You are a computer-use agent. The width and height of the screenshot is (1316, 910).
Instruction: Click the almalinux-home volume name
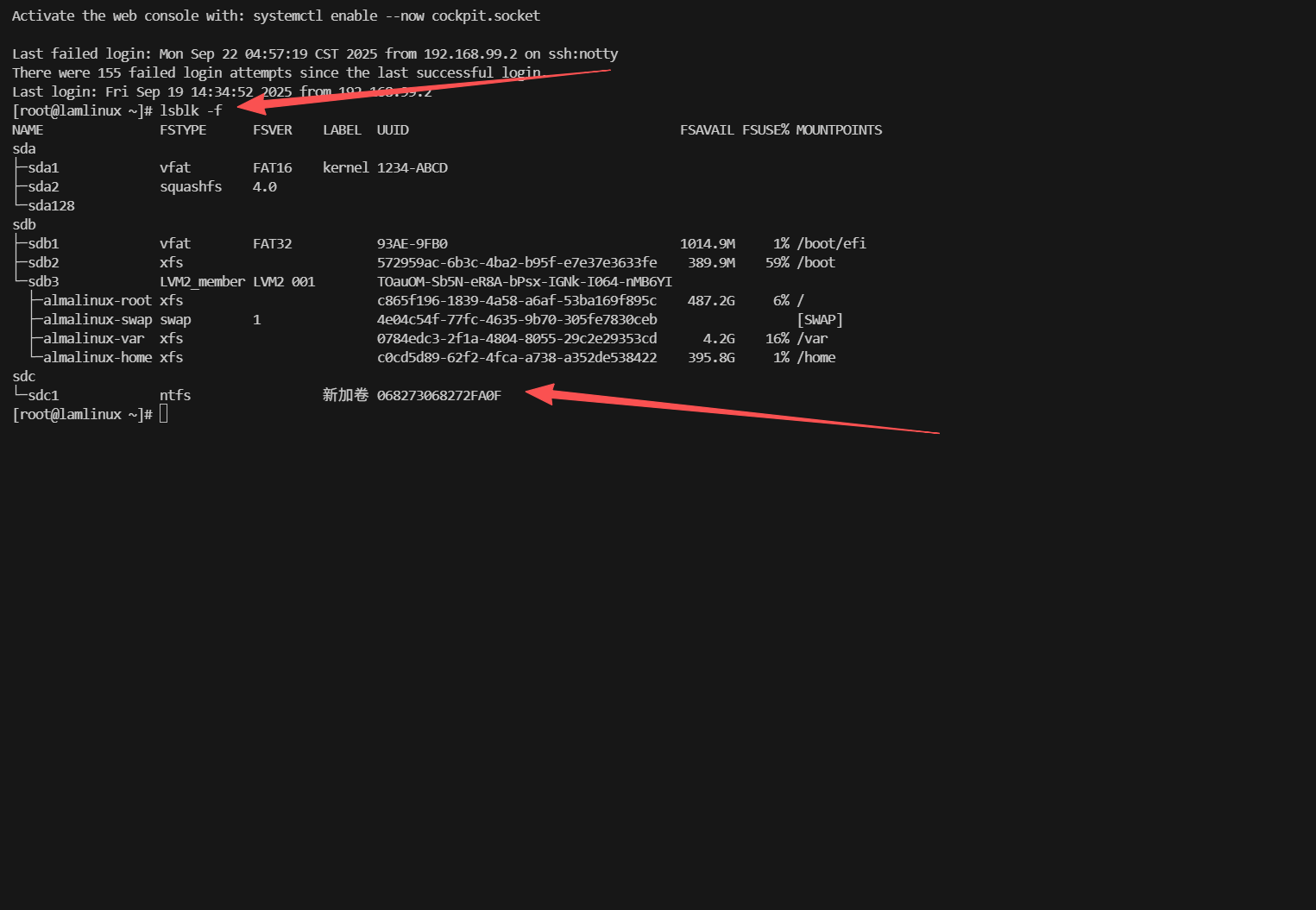[97, 358]
